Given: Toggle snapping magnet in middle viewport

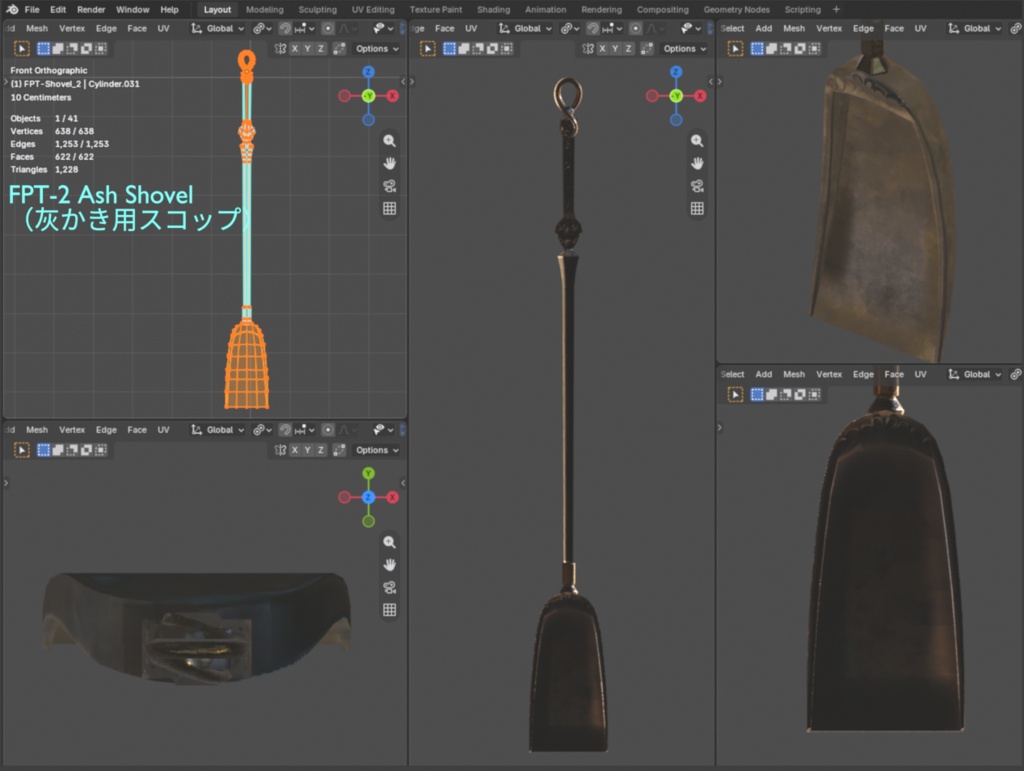Looking at the screenshot, I should coord(592,29).
